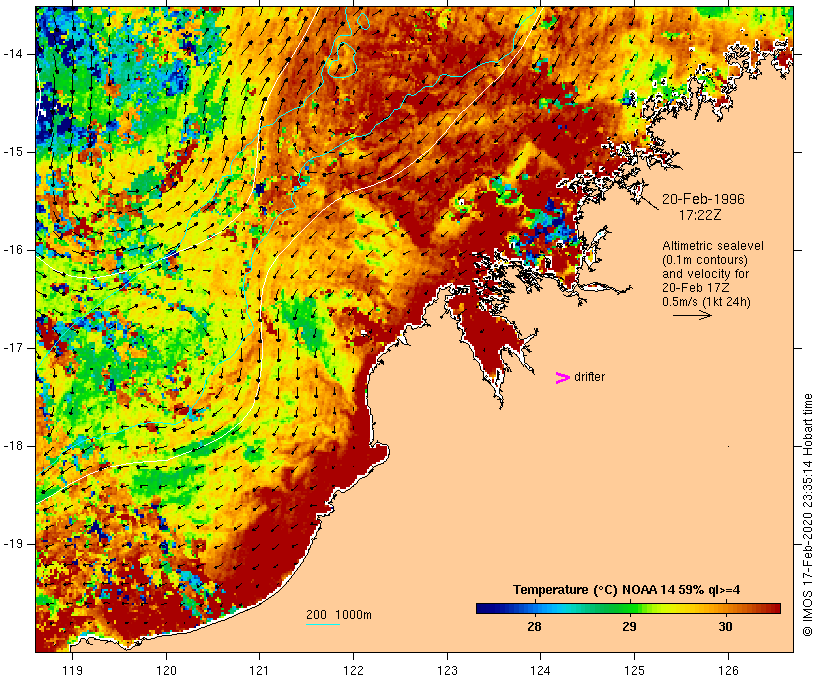Viewport: 820px width, 680px height.
Task: Click the '28' color bar value
Action: [534, 626]
